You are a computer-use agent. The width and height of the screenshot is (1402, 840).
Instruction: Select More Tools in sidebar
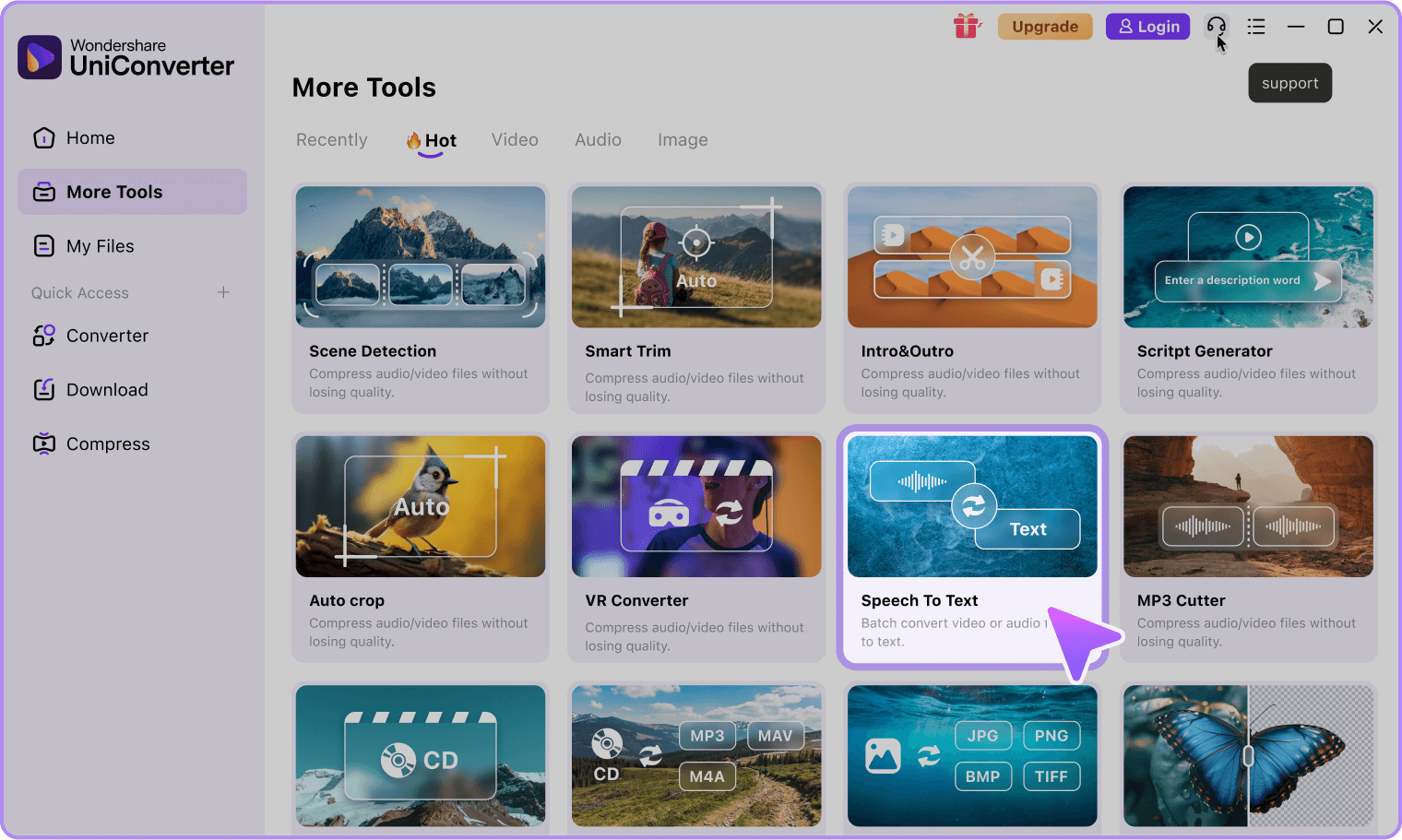click(x=132, y=192)
